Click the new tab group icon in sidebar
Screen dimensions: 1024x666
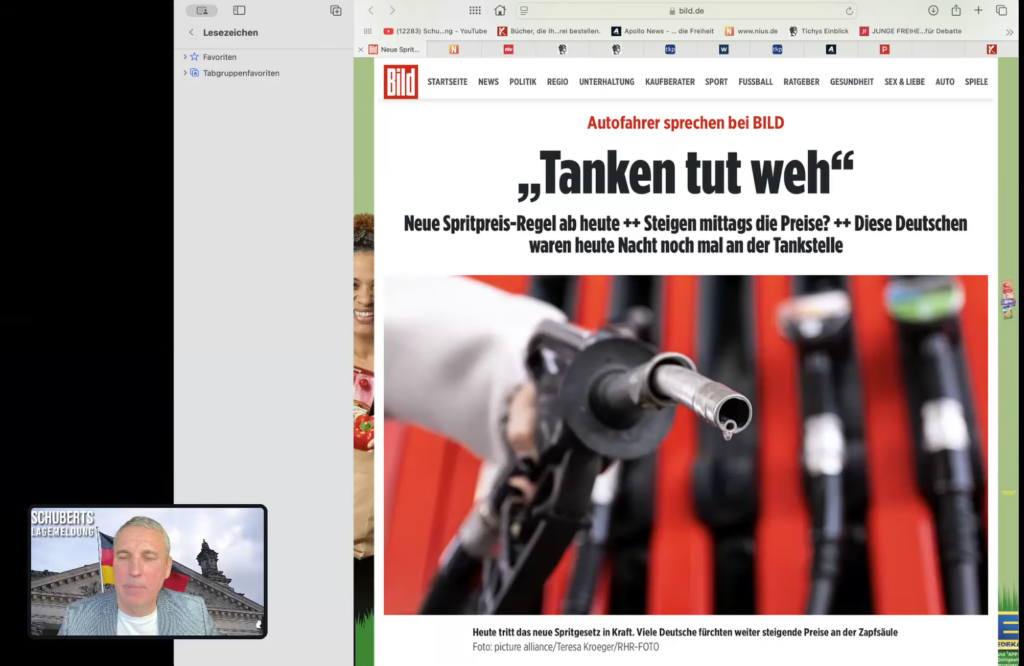pos(336,10)
